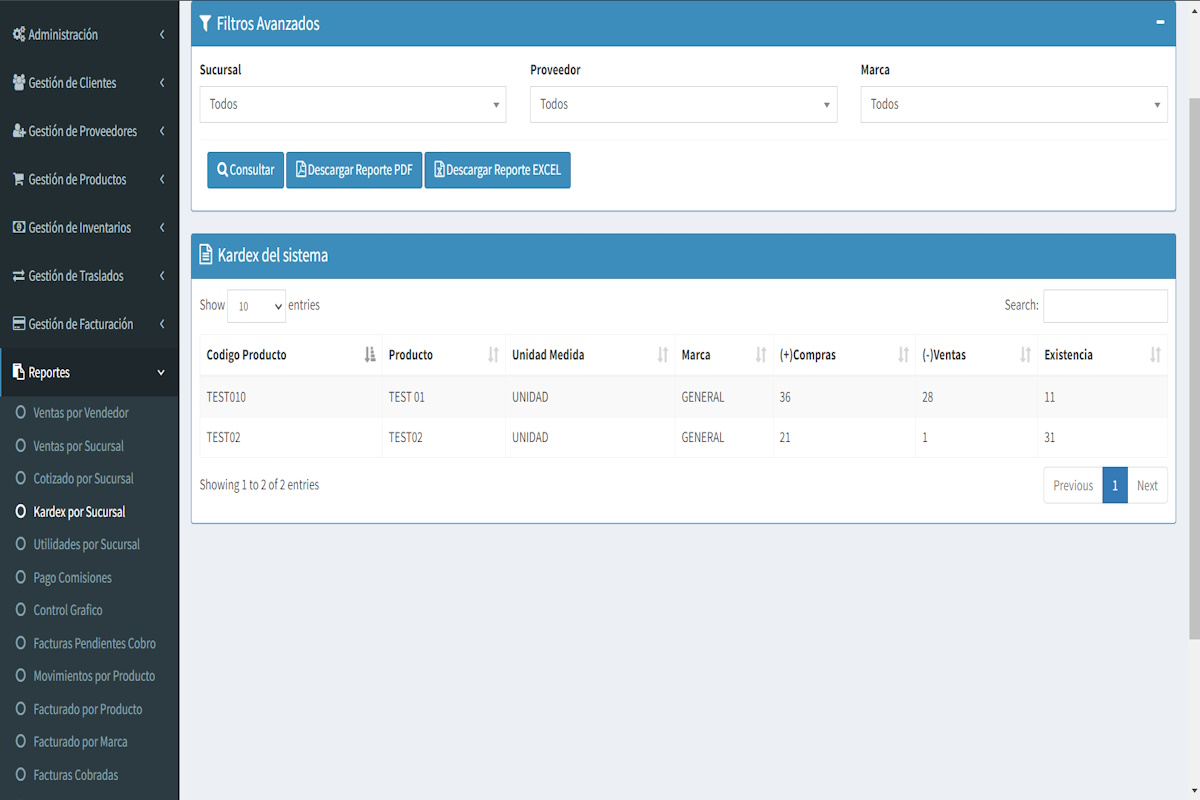1200x800 pixels.
Task: Click the Gestión de Clientes users icon
Action: tap(18, 83)
